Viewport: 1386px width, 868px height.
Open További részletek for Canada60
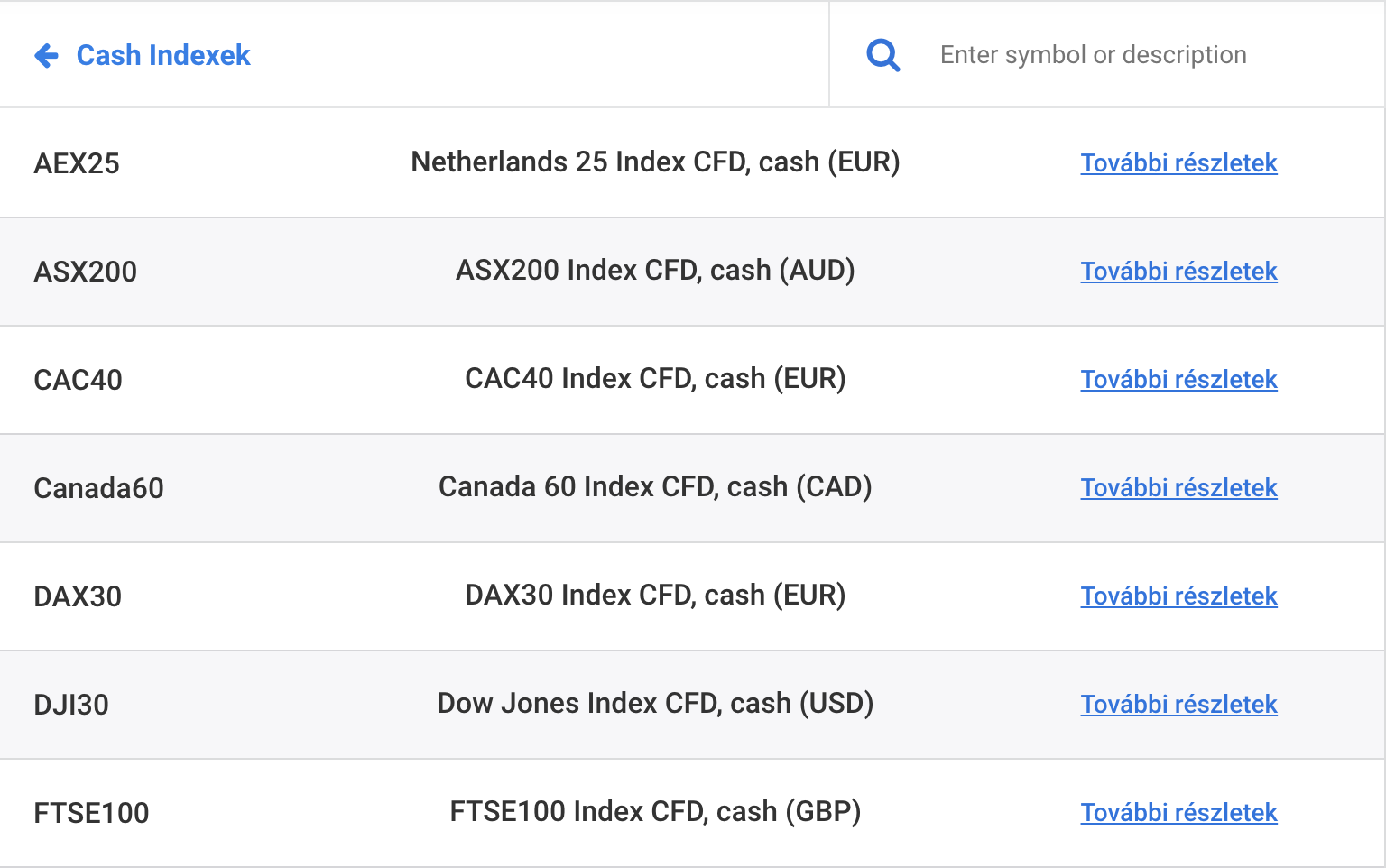[x=1178, y=488]
